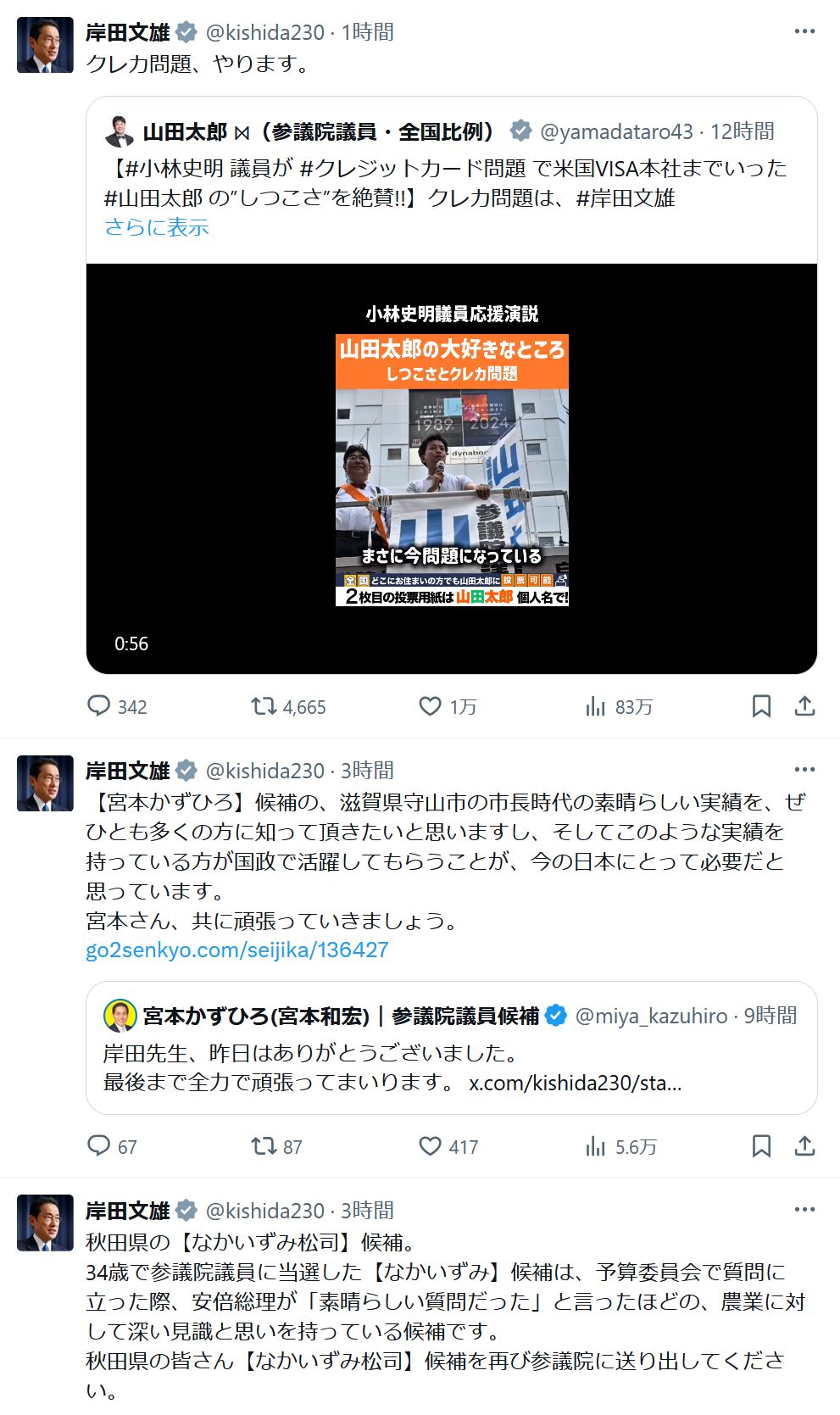840x1415 pixels.
Task: Open more options for the top tweet
Action: (804, 31)
